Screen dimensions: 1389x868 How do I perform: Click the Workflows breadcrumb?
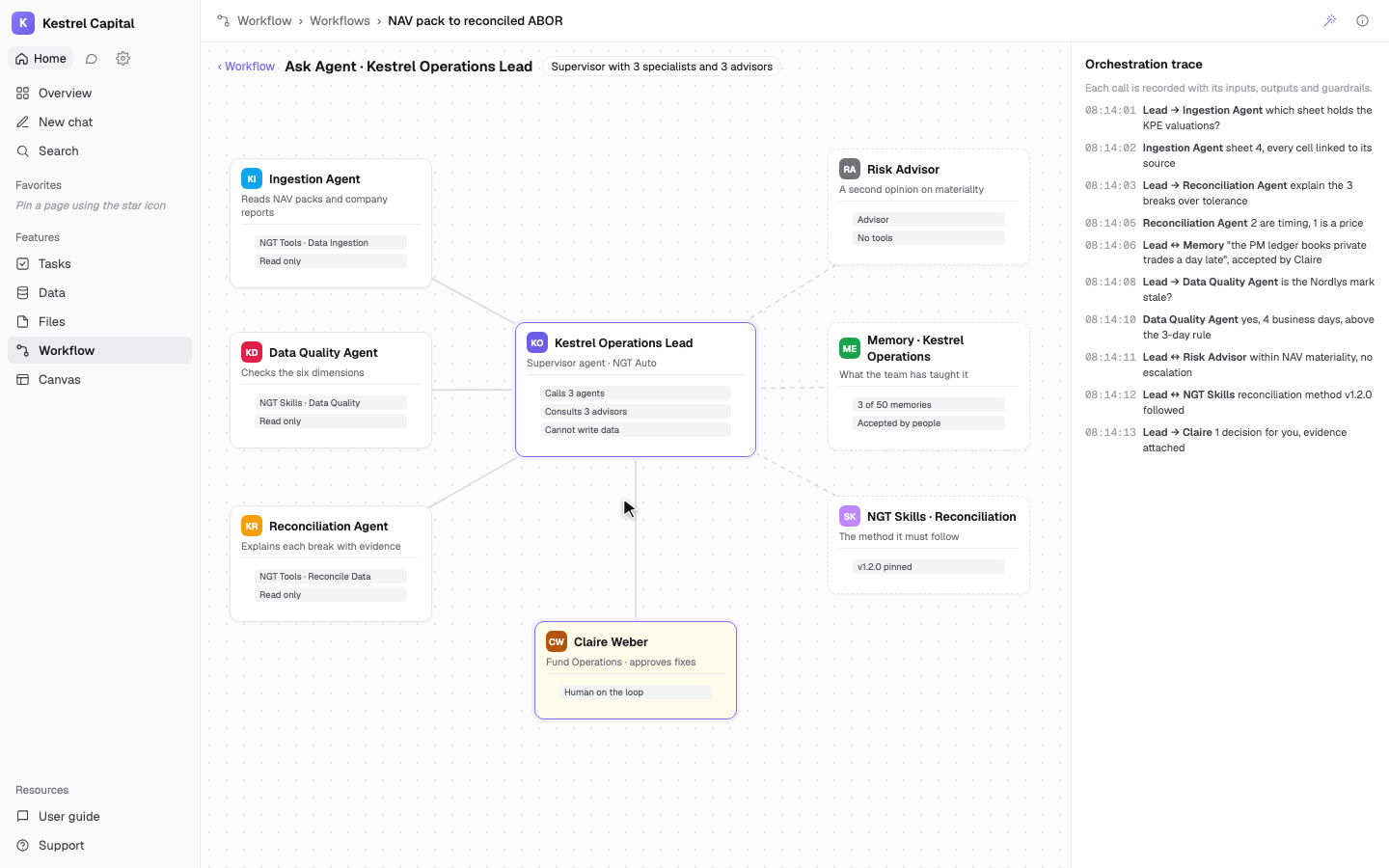click(x=340, y=20)
